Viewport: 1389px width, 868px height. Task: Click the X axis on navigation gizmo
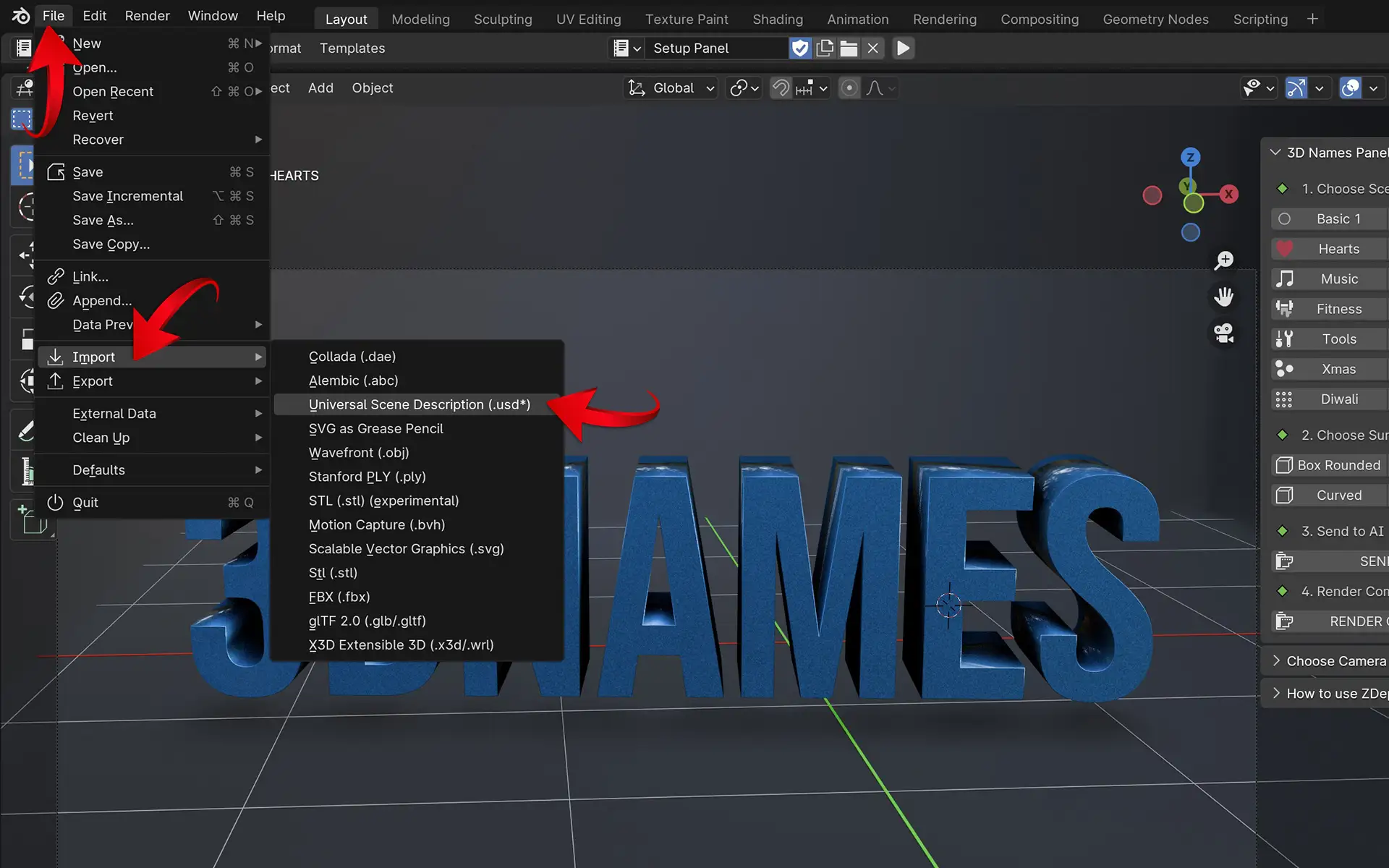click(x=1228, y=194)
